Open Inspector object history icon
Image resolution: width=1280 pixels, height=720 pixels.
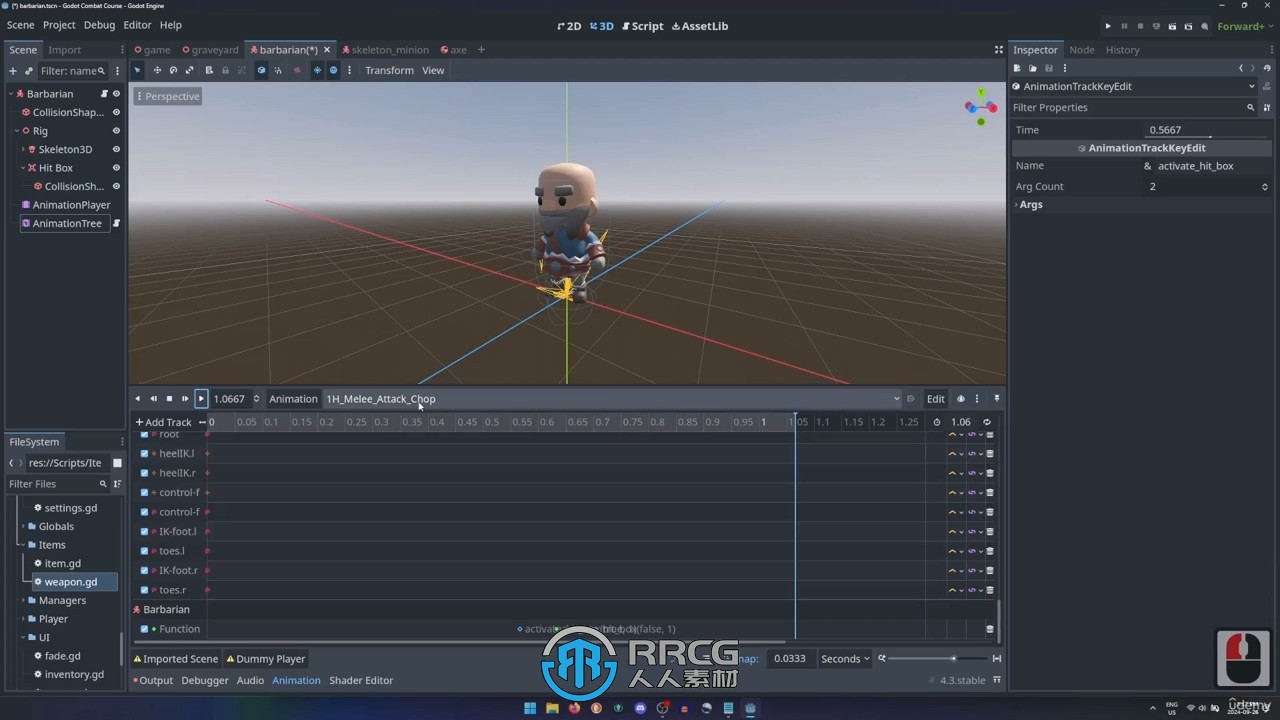tap(1265, 68)
